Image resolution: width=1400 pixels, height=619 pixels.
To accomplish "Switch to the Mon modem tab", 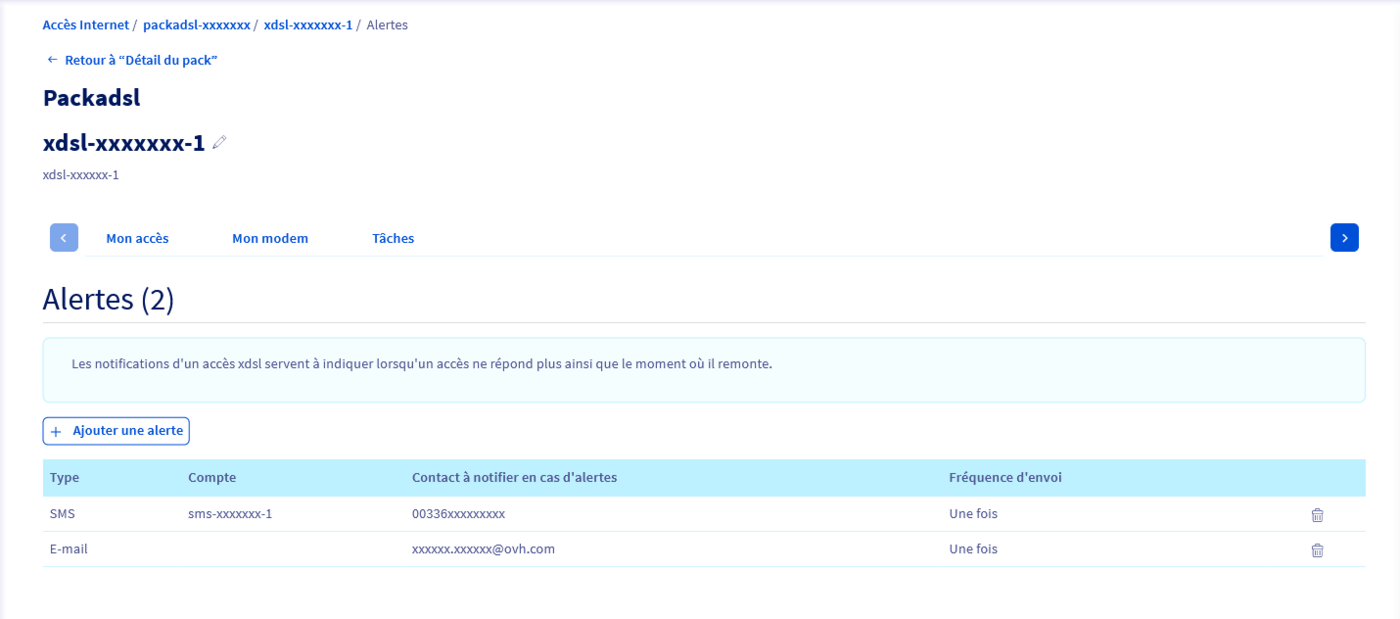I will click(x=270, y=238).
